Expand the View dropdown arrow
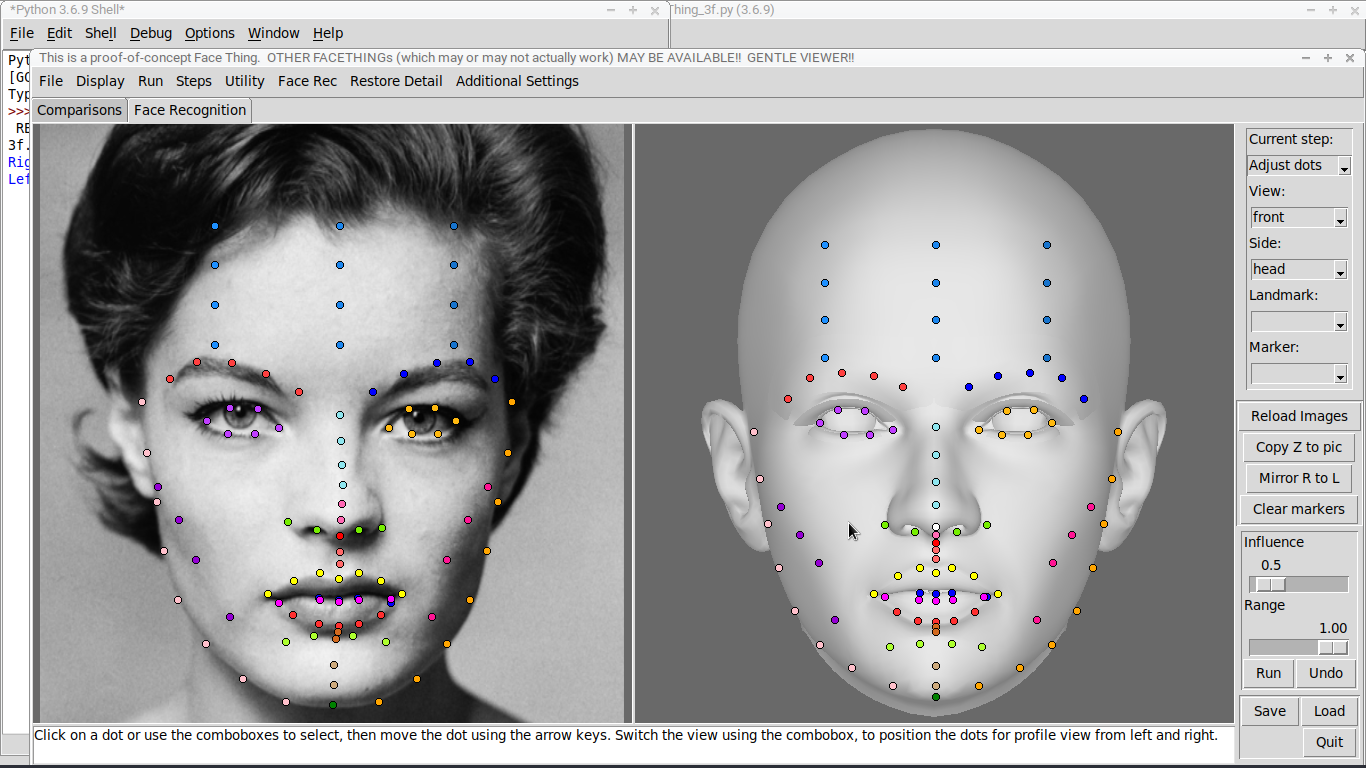Screen dimensions: 1366x768 pyautogui.click(x=1341, y=218)
